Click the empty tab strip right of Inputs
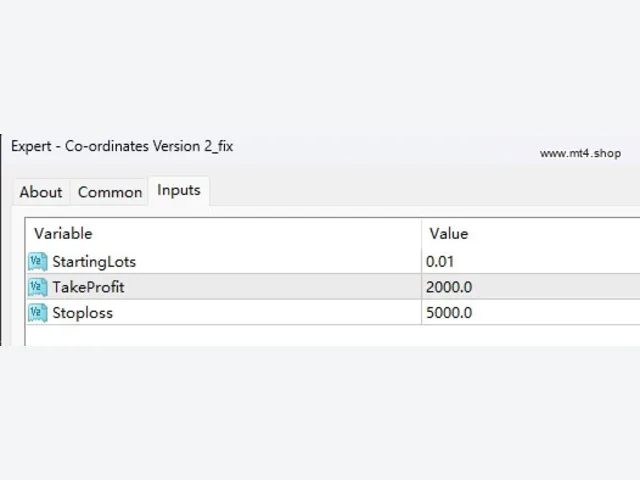The width and height of the screenshot is (640, 480). pyautogui.click(x=424, y=192)
